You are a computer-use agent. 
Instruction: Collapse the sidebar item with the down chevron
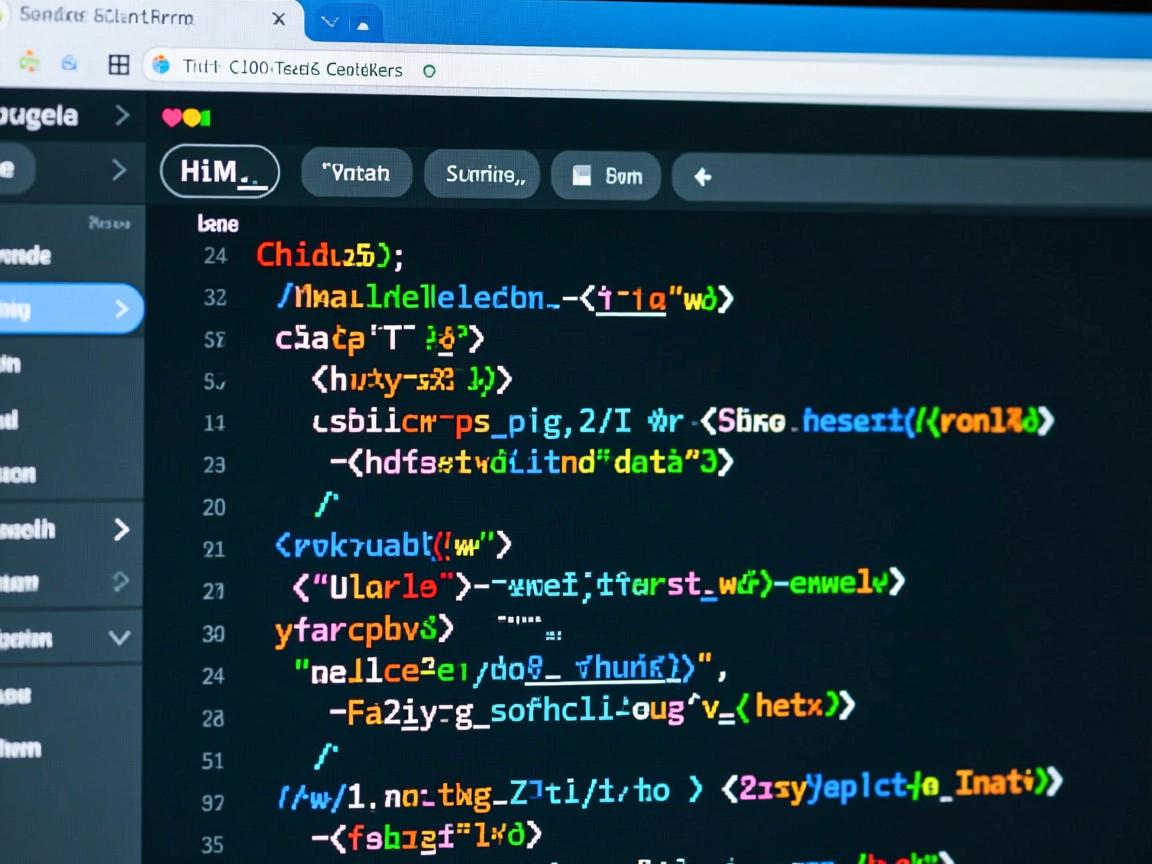119,637
